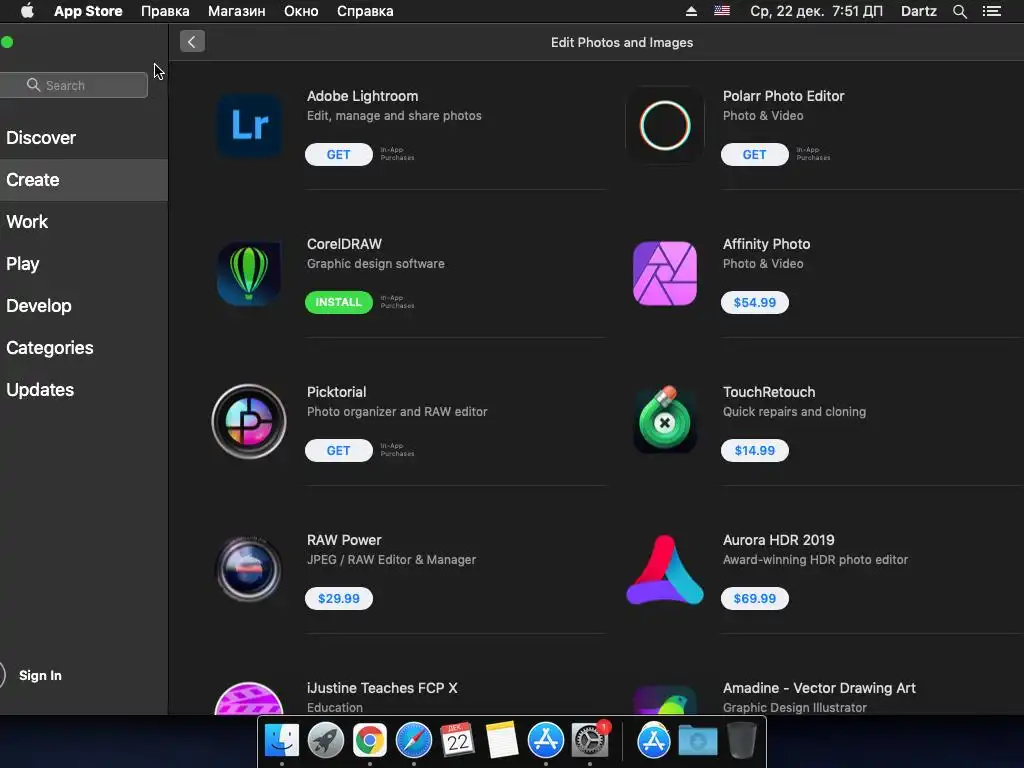
Task: Select Categories in the sidebar
Action: 84,347
